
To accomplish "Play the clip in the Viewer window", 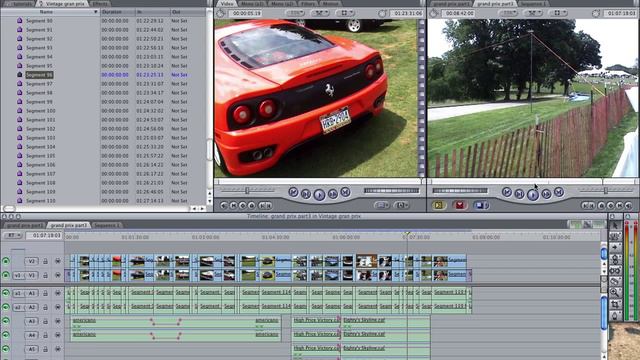I will 319,195.
